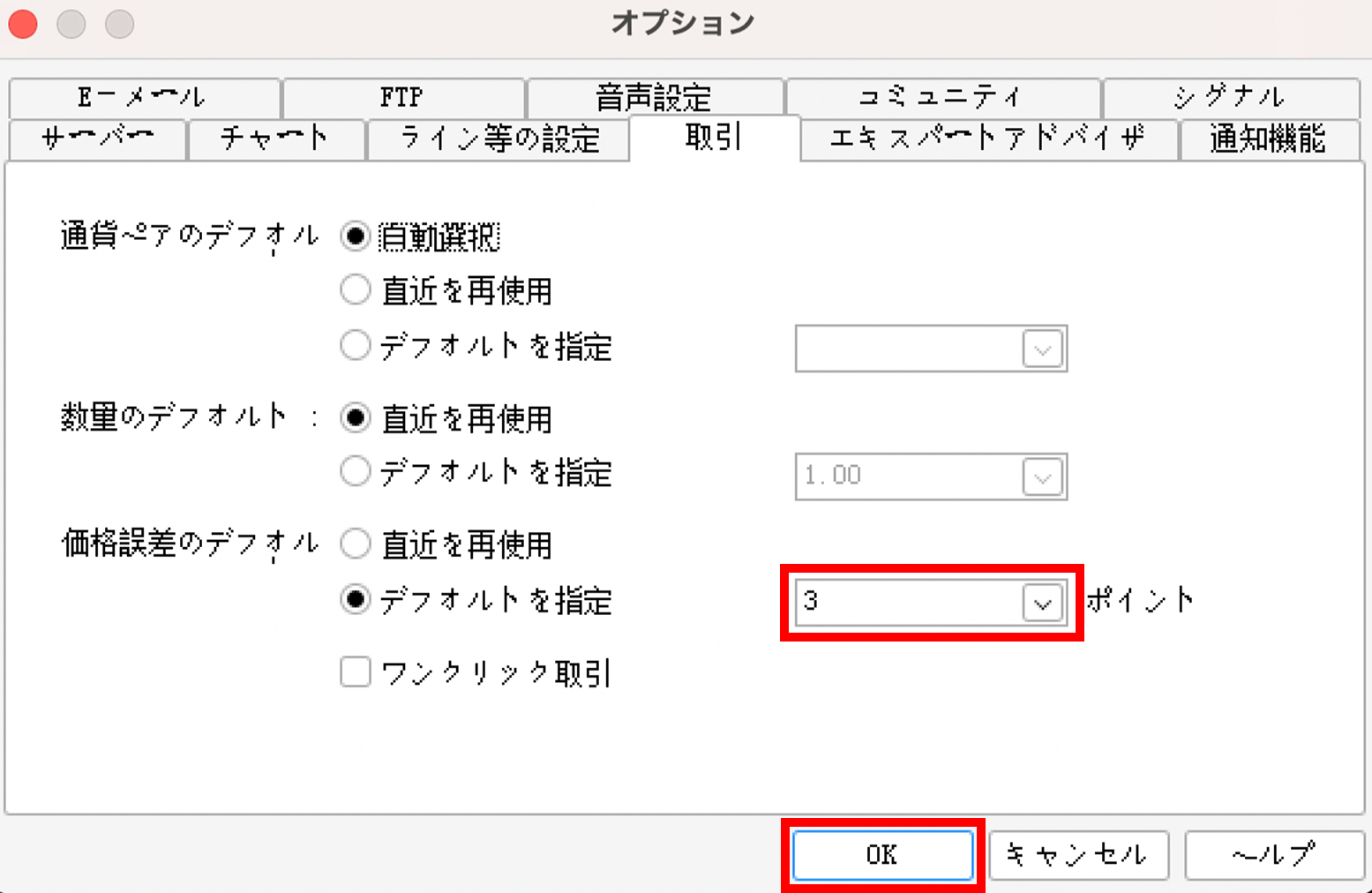
Task: Open the シグナル tab
Action: 1229,97
